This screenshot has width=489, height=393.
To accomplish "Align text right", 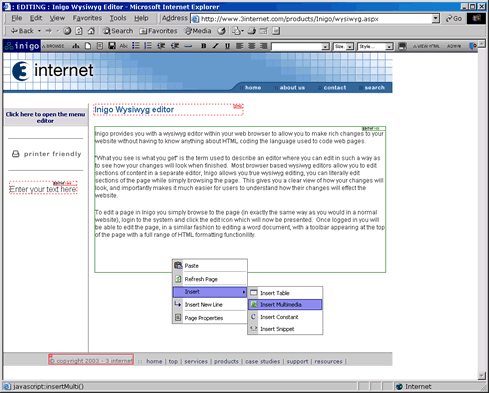I will tap(264, 46).
